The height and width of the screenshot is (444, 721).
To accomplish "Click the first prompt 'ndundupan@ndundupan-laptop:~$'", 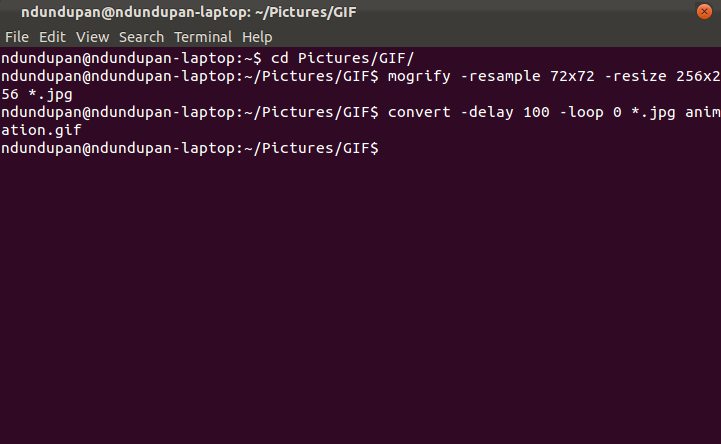I will 131,58.
